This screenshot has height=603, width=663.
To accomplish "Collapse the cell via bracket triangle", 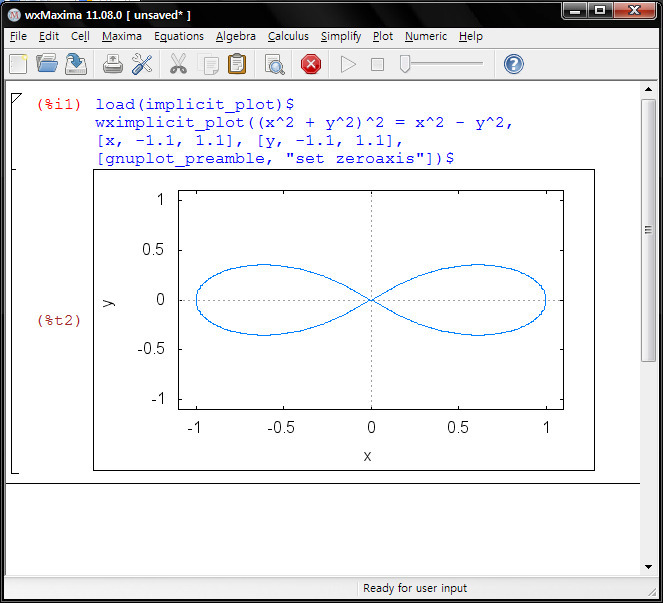I will pyautogui.click(x=16, y=98).
